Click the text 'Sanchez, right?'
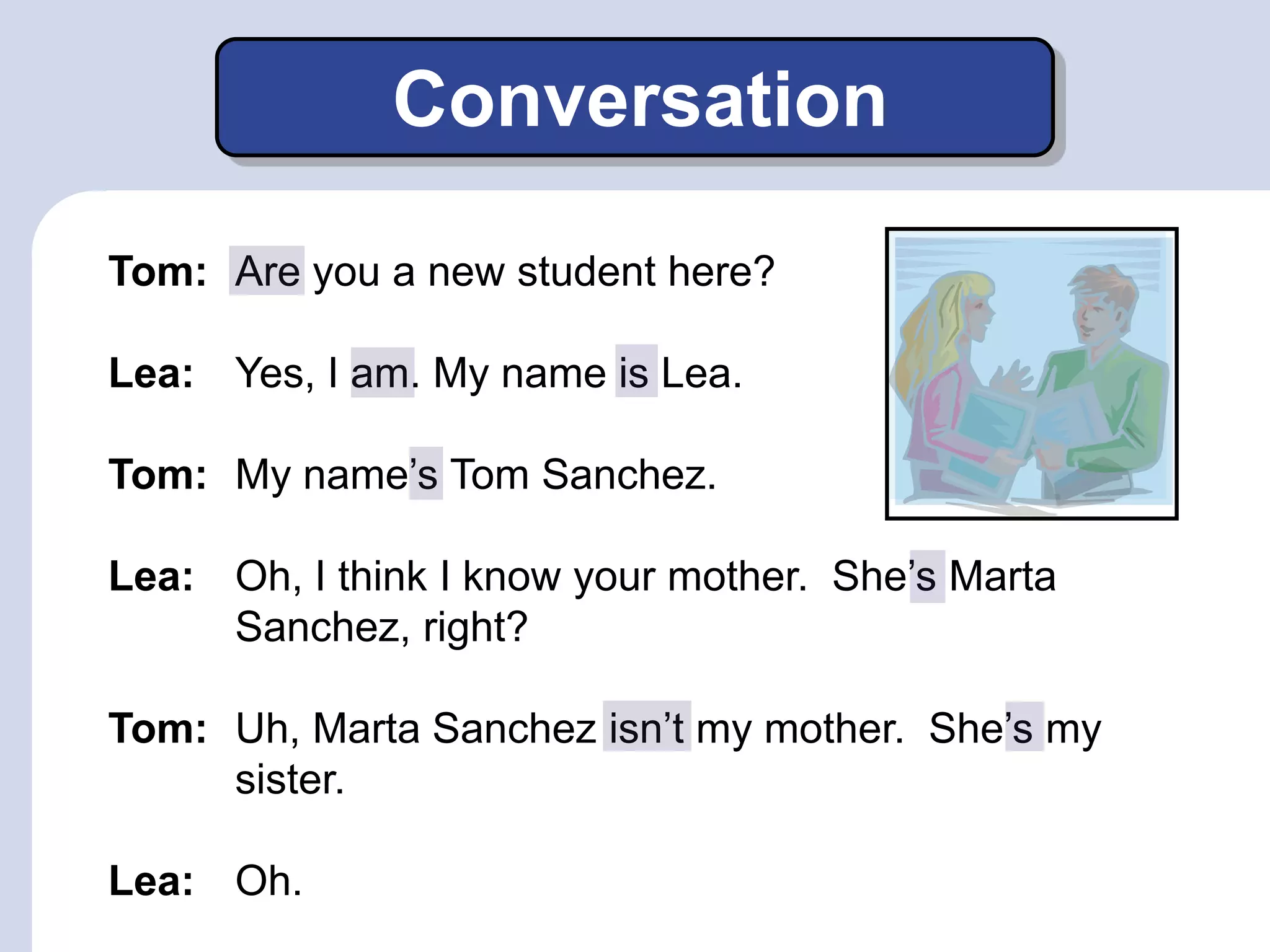1270x952 pixels. point(381,627)
